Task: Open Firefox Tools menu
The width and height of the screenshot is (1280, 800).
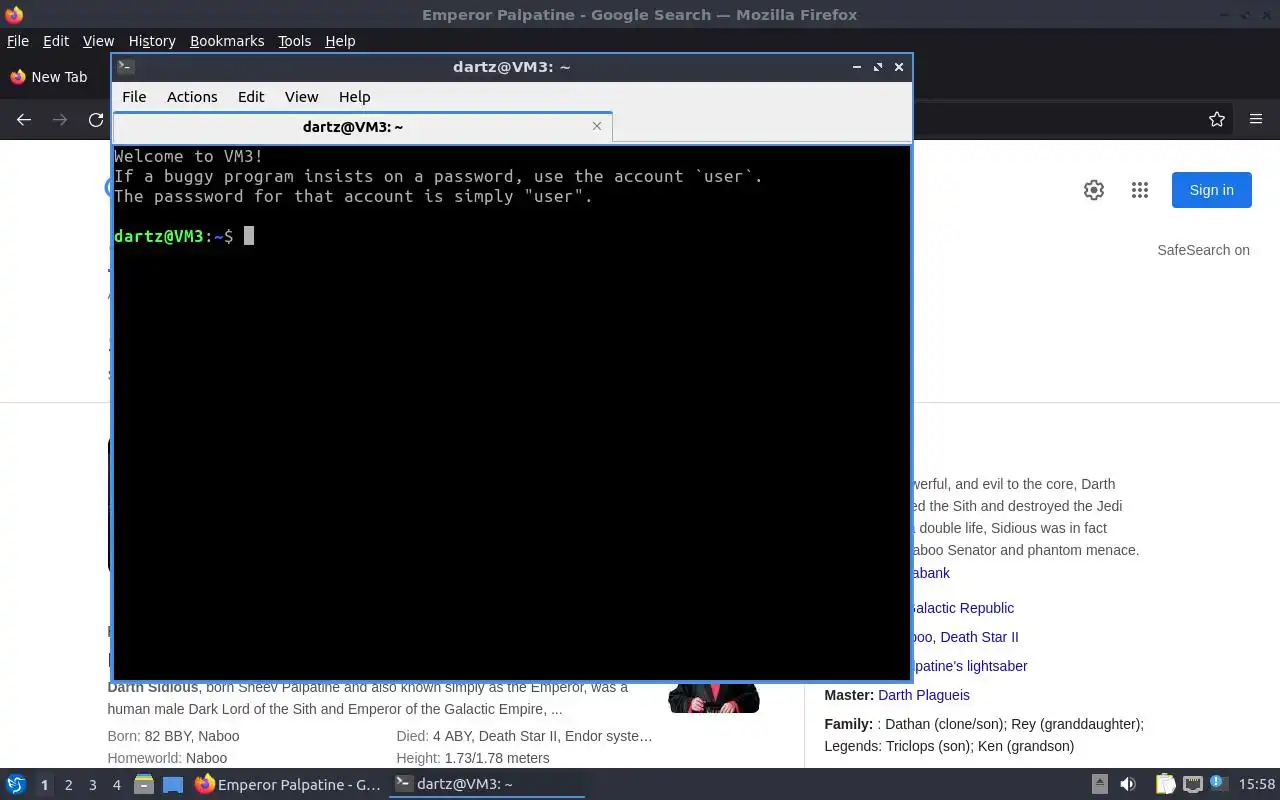Action: 294,41
